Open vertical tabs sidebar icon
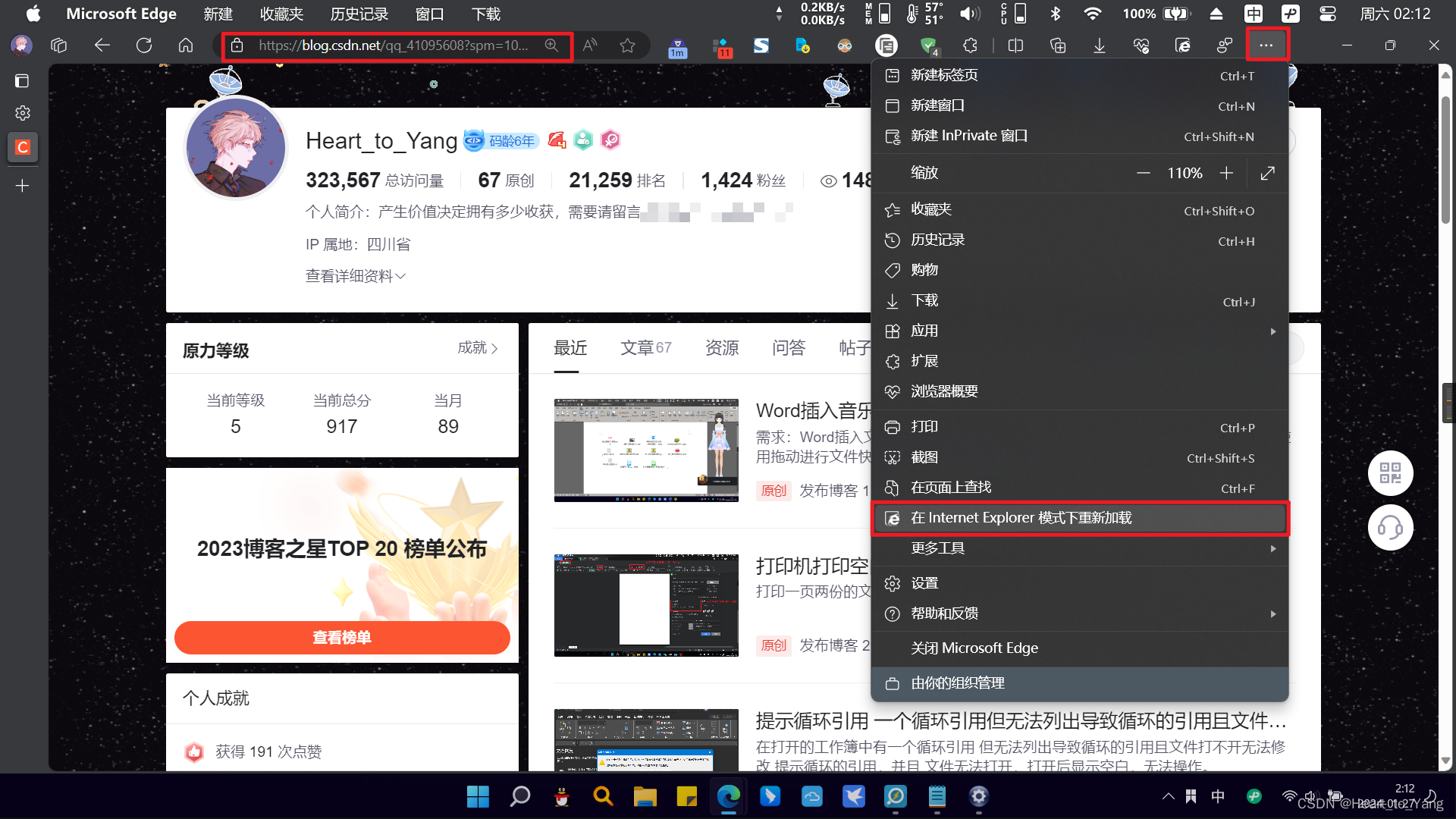 [23, 80]
